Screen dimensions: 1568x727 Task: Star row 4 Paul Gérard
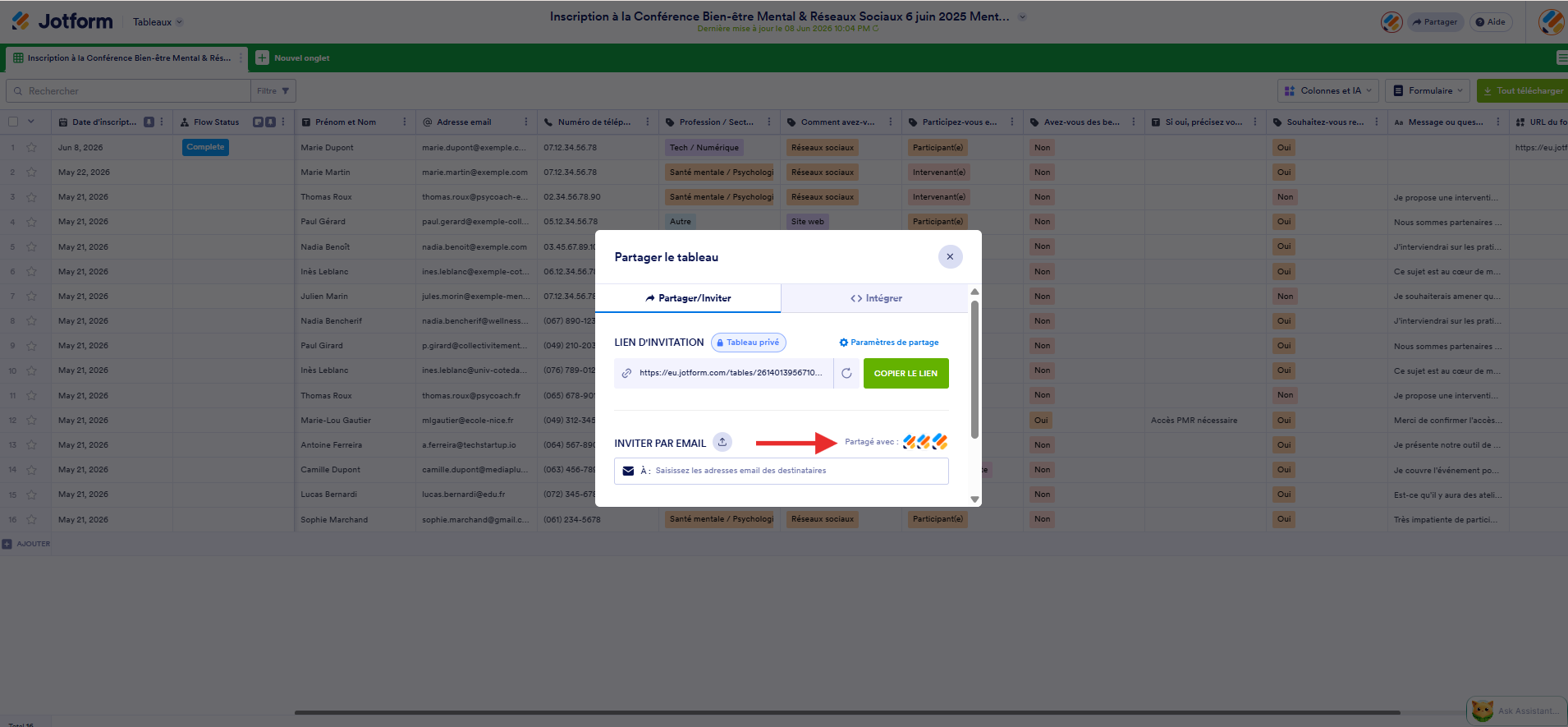click(31, 222)
